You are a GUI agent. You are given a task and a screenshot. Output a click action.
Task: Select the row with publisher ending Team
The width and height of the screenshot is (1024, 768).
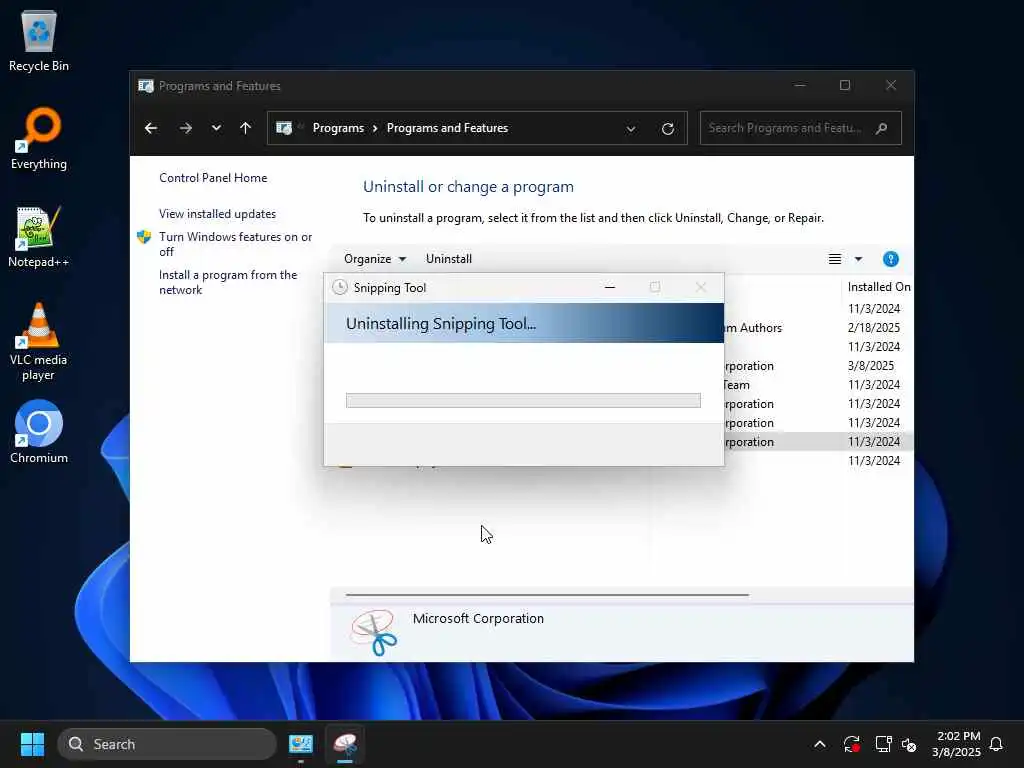coord(819,385)
